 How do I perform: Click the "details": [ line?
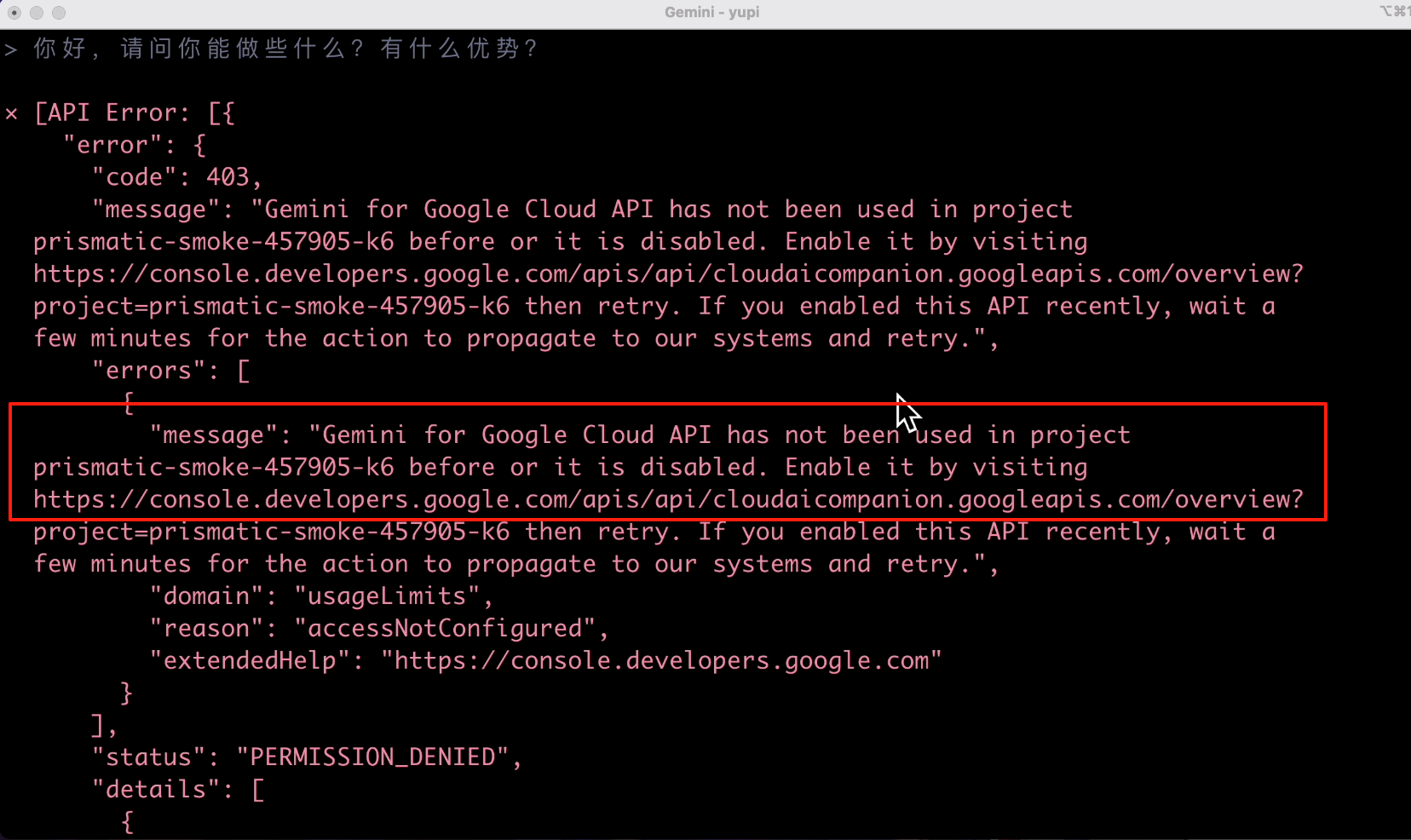coord(177,790)
